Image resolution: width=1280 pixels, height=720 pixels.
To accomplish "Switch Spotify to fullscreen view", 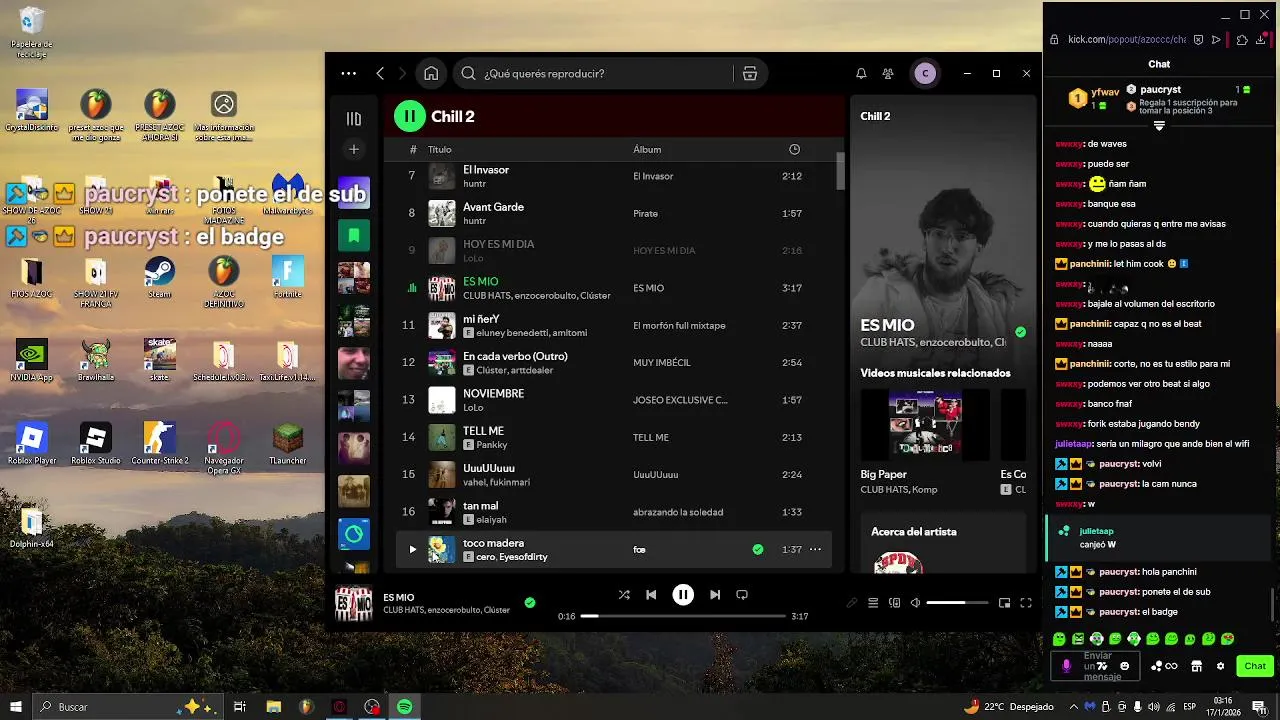I will (x=1026, y=603).
